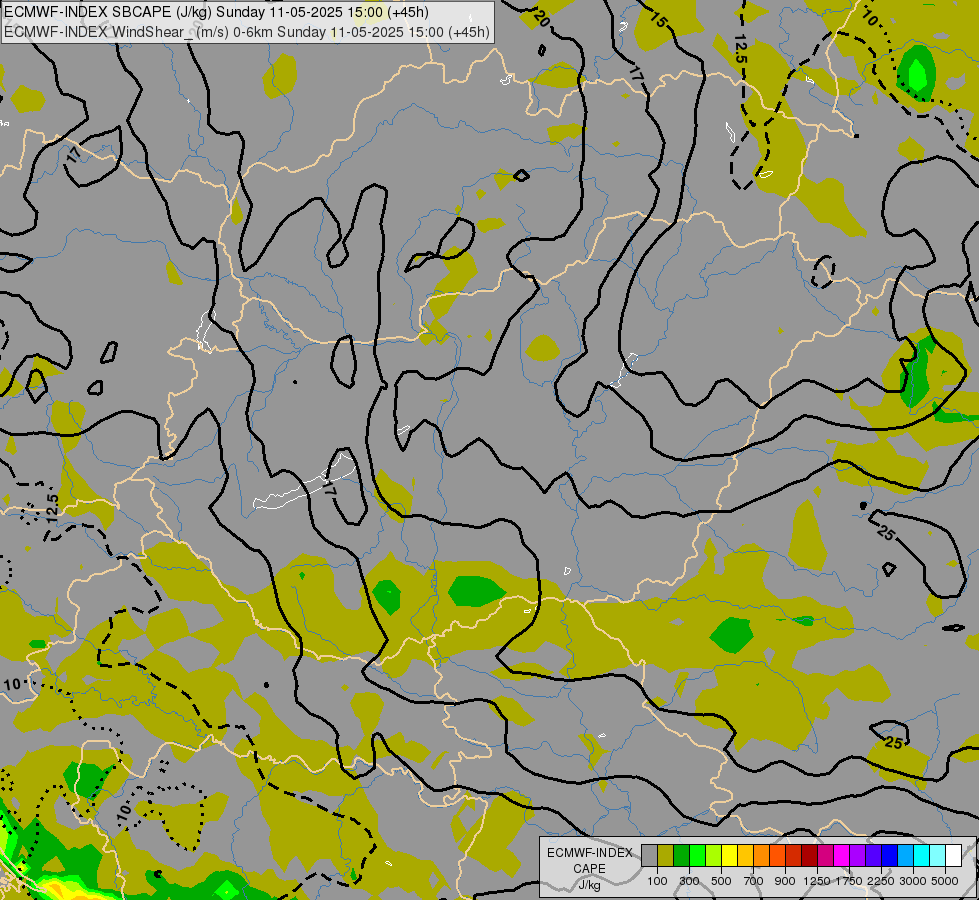Click the legend value 5000
This screenshot has height=900, width=979.
point(945,881)
